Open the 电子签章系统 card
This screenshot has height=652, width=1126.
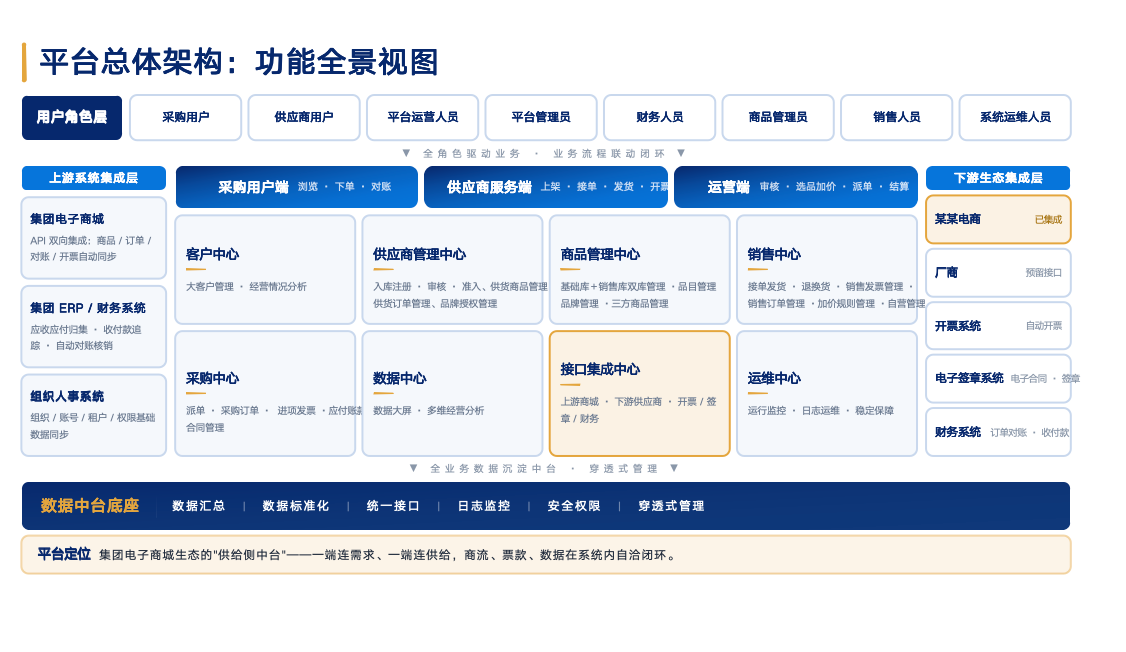click(x=998, y=378)
